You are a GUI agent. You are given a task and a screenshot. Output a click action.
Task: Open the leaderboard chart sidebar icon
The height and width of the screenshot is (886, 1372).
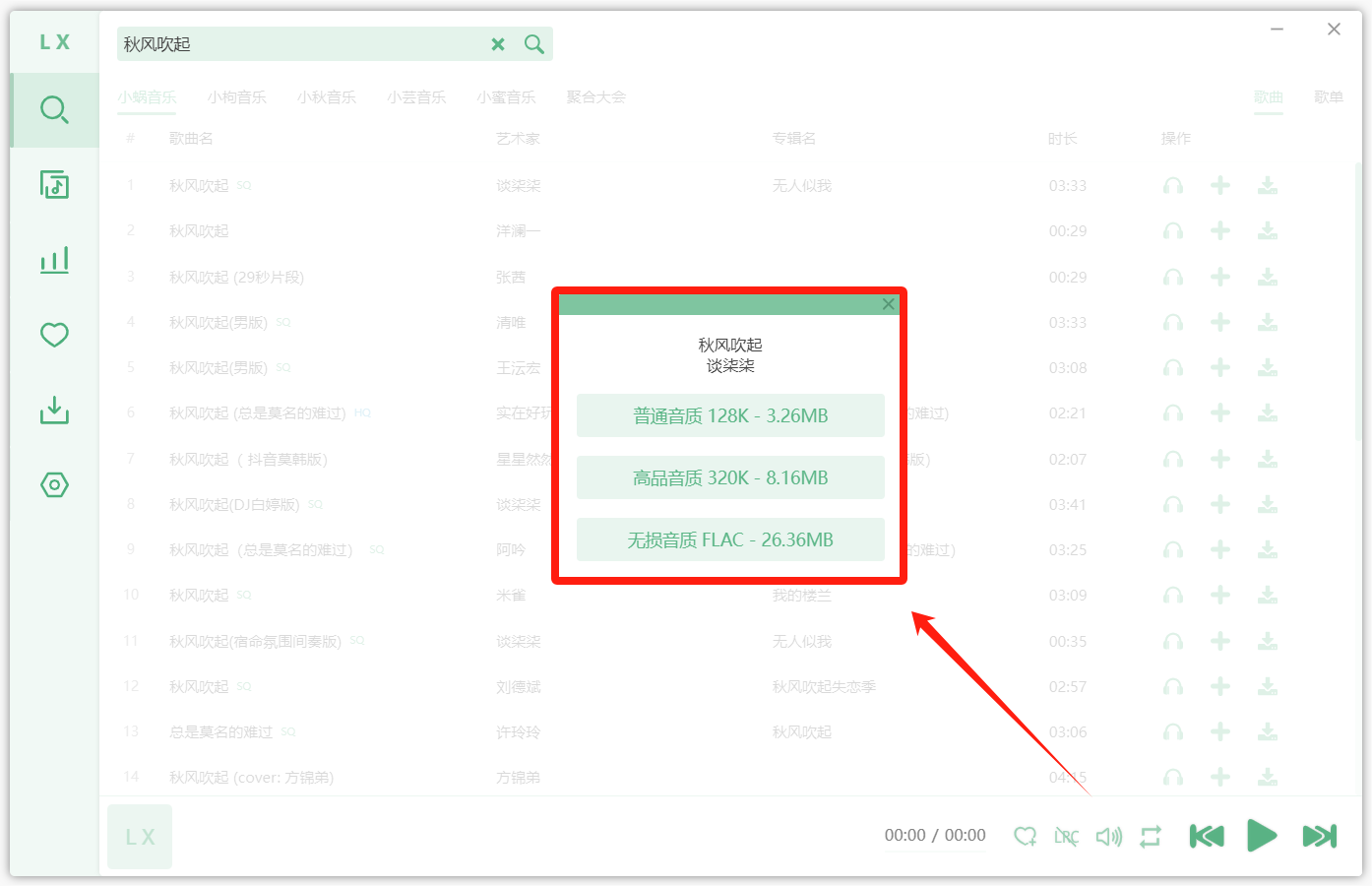tap(54, 260)
